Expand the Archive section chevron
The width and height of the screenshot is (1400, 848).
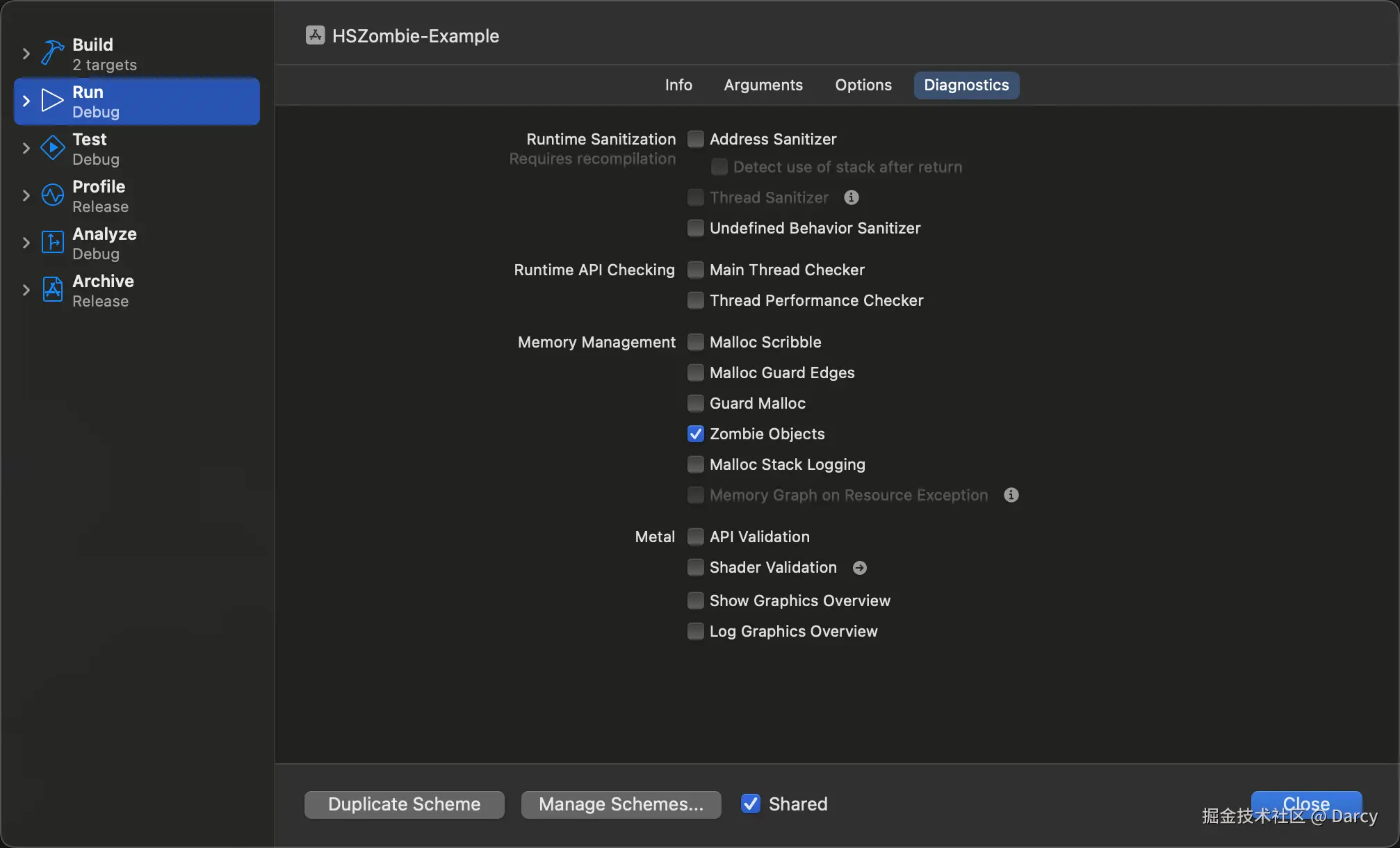[x=26, y=290]
